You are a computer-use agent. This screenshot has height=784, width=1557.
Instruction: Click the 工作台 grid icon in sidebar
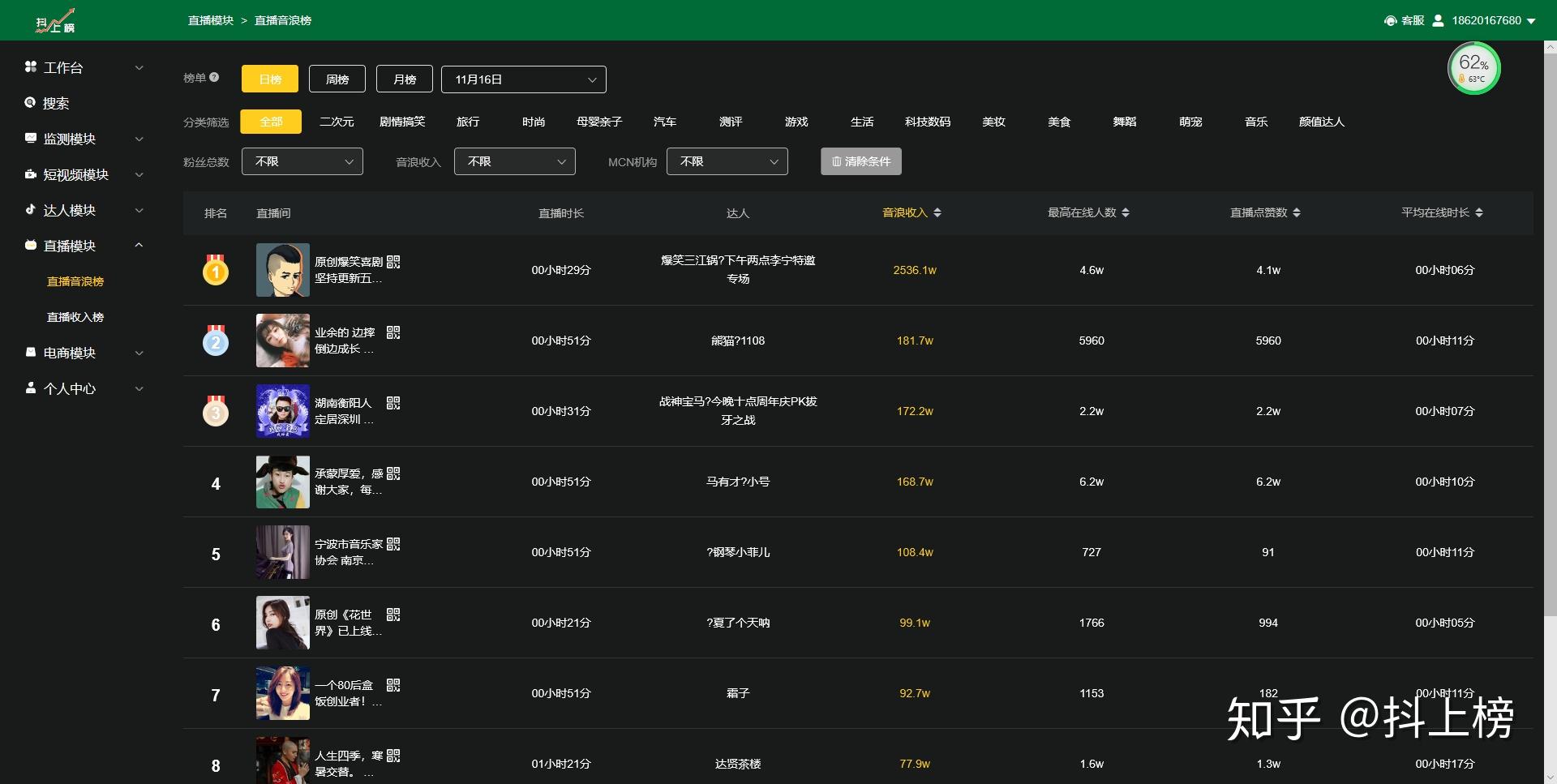click(31, 66)
